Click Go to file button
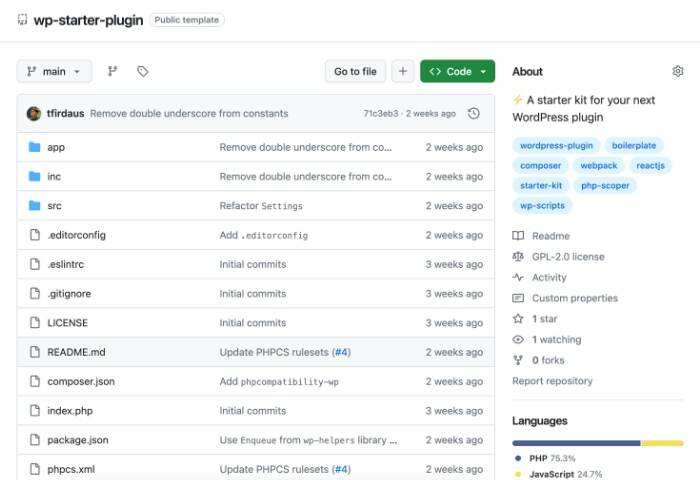The width and height of the screenshot is (700, 480). tap(355, 71)
